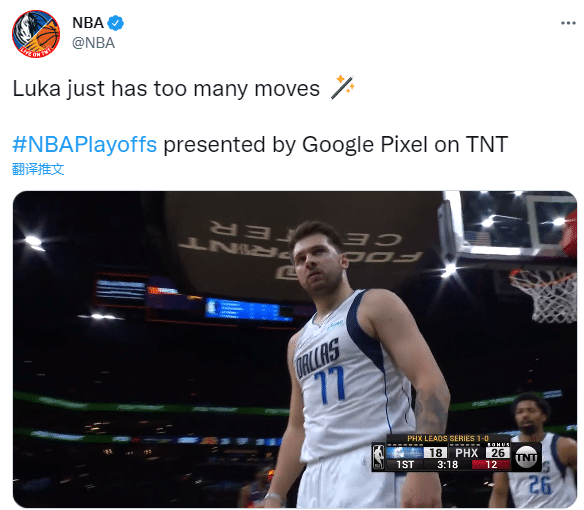Click the NBA profile avatar picture
584x510 pixels.
click(36, 34)
